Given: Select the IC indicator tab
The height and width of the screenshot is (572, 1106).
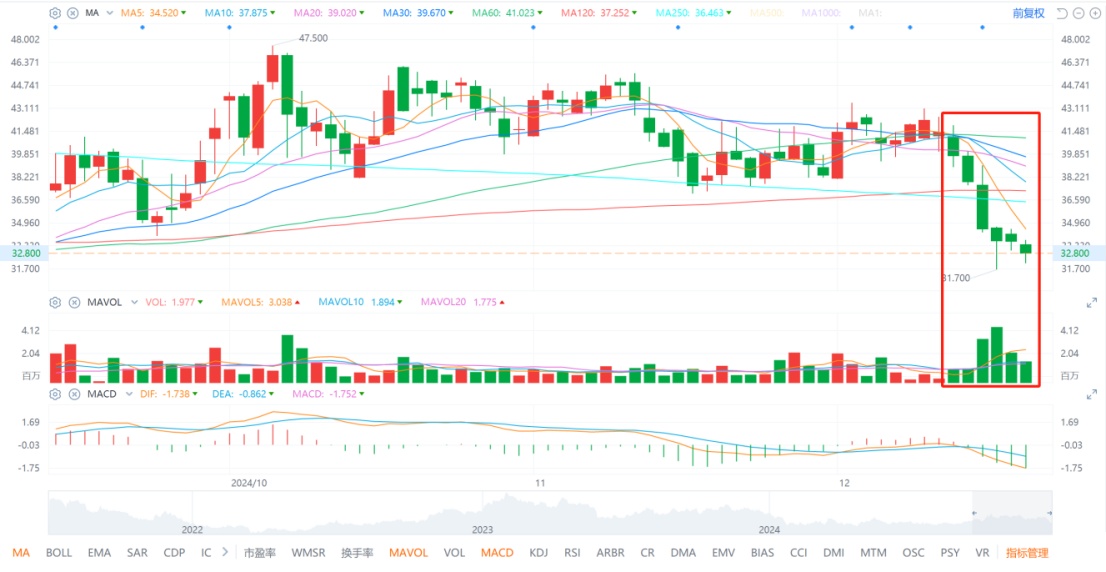Looking at the screenshot, I should coord(206,553).
